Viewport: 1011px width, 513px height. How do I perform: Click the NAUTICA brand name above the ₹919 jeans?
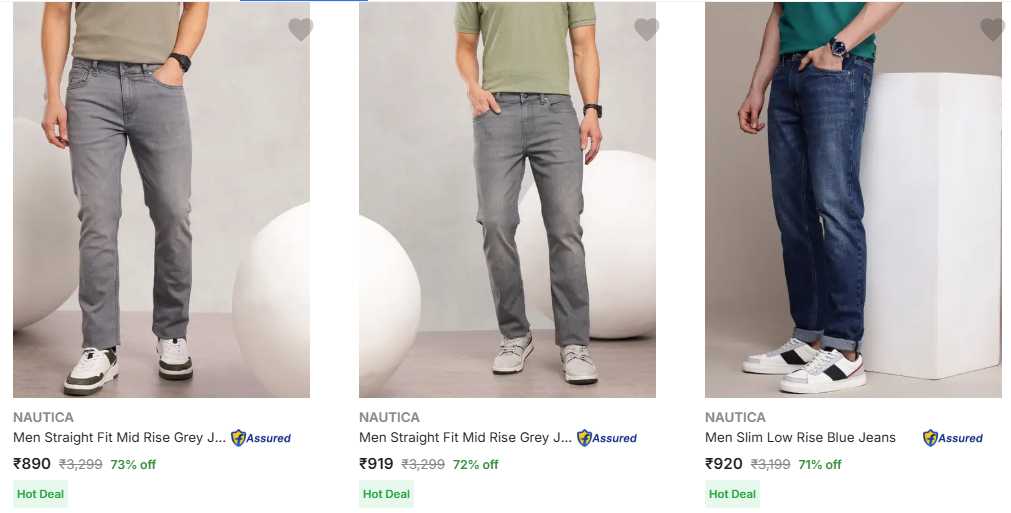click(x=389, y=417)
